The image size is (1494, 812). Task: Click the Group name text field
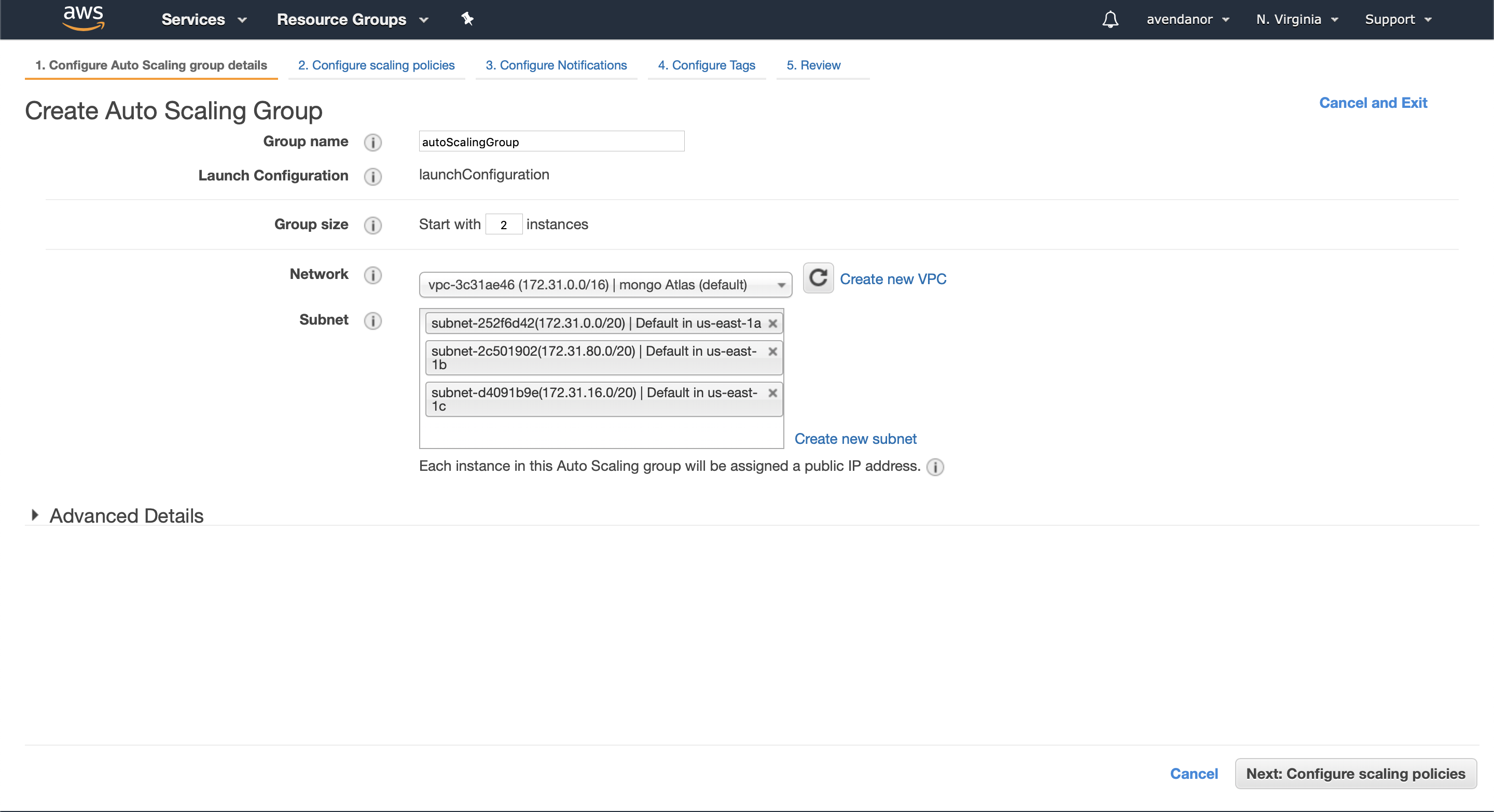coord(551,142)
